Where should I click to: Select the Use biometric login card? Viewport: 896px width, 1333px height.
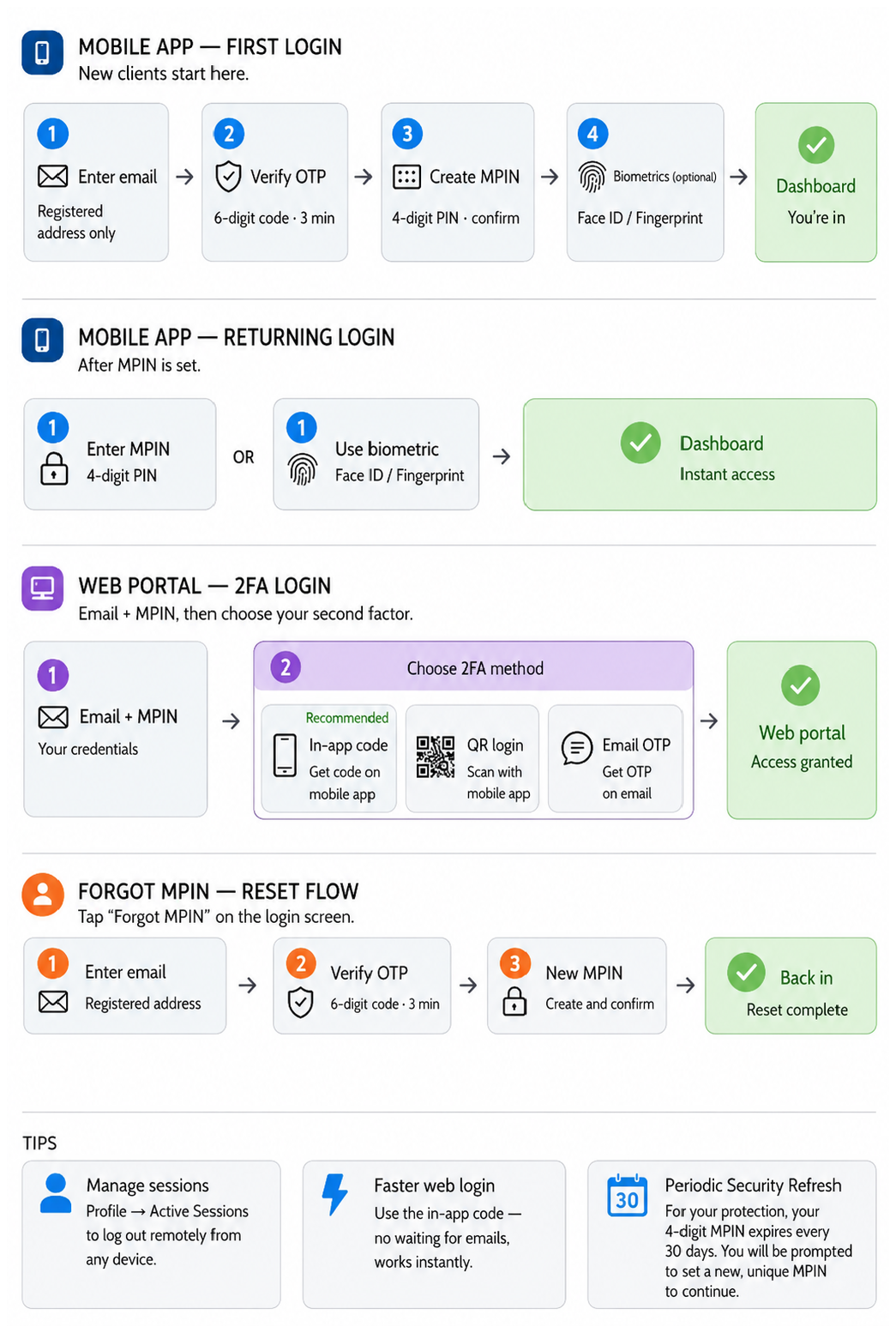(x=376, y=454)
